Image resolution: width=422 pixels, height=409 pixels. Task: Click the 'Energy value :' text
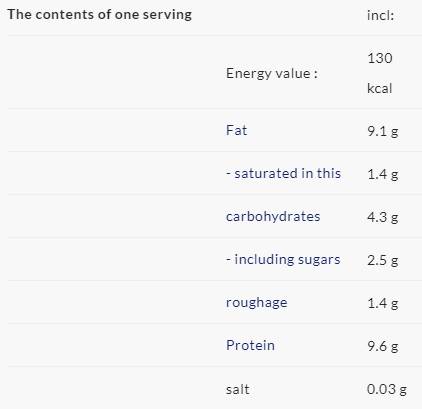pyautogui.click(x=272, y=74)
